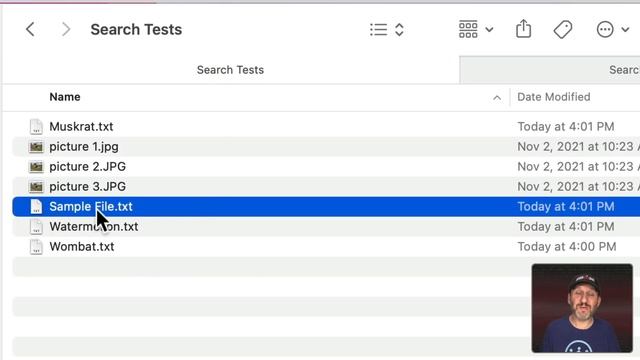Click the Watermelon.txt document icon

pyautogui.click(x=36, y=227)
